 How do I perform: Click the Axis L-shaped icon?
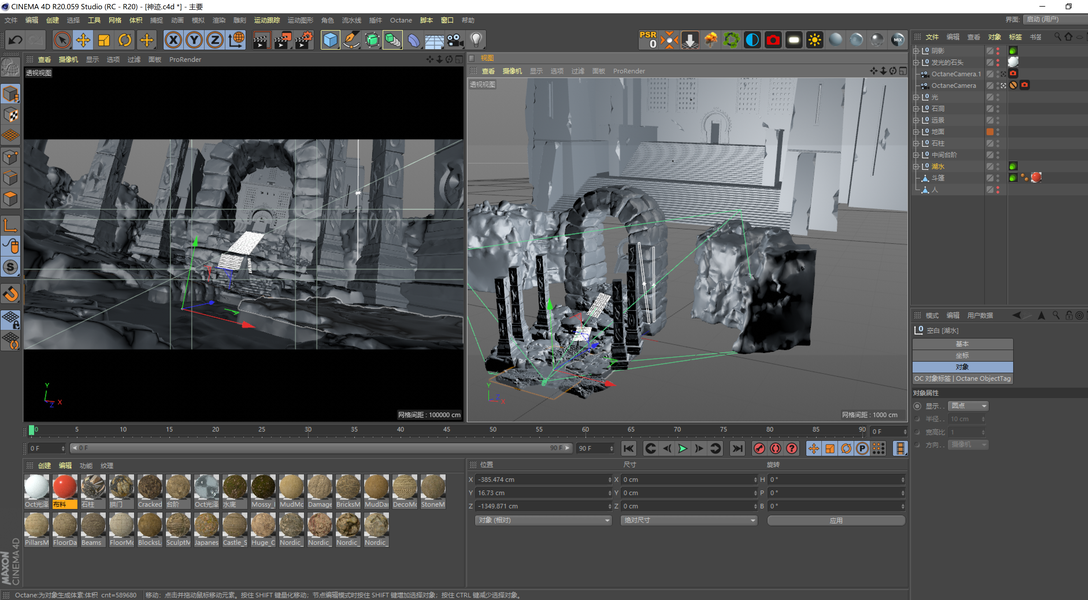coord(10,225)
